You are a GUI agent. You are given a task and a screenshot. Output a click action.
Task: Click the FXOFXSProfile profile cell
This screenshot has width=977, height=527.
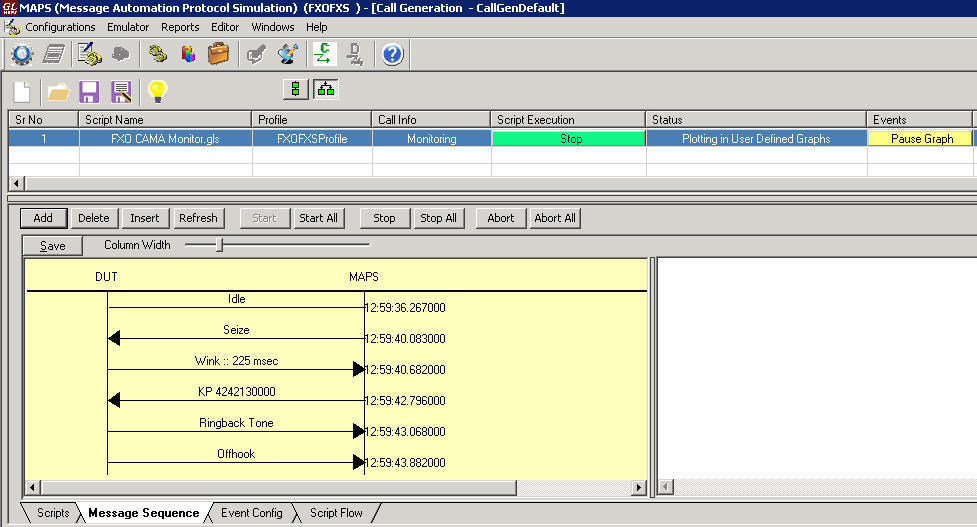click(312, 139)
